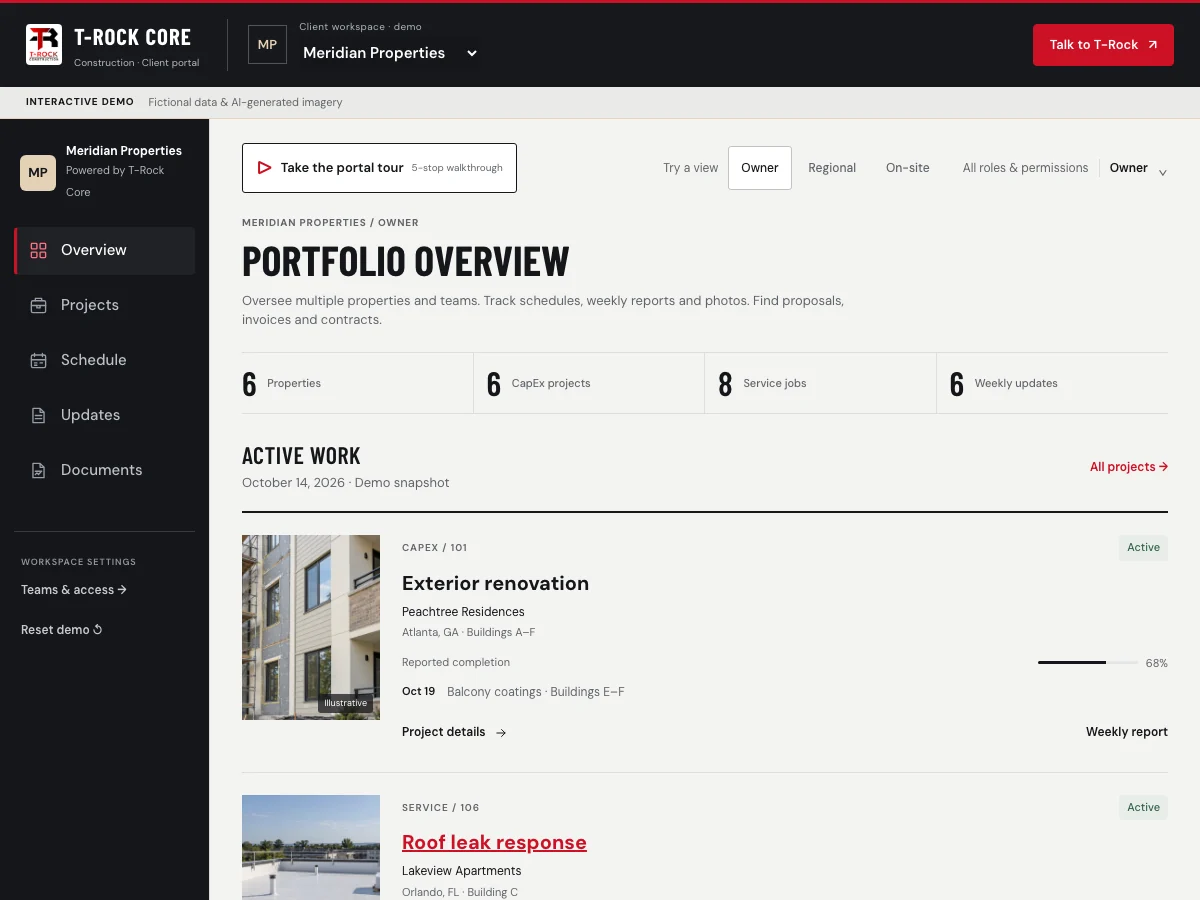The image size is (1200, 900).
Task: Click the Schedule calendar icon
Action: (x=39, y=361)
